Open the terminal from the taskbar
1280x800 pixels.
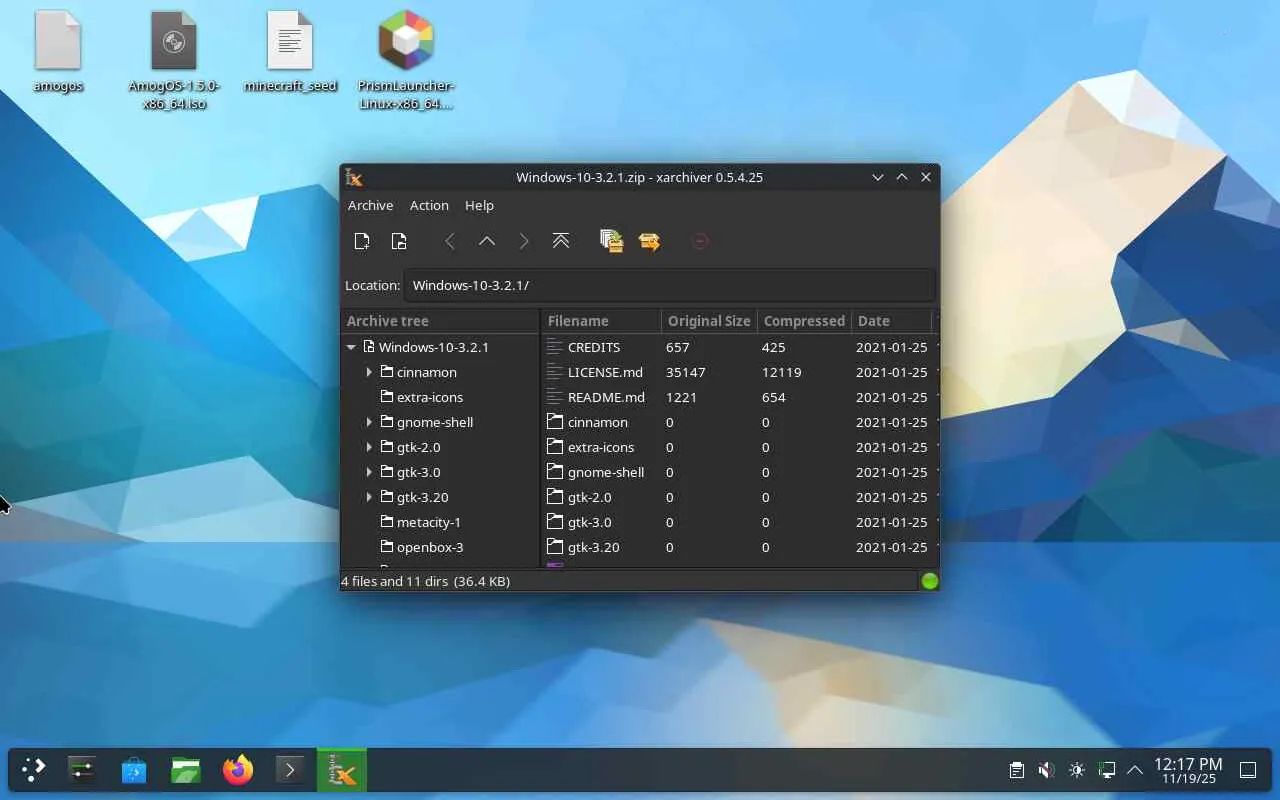(290, 770)
